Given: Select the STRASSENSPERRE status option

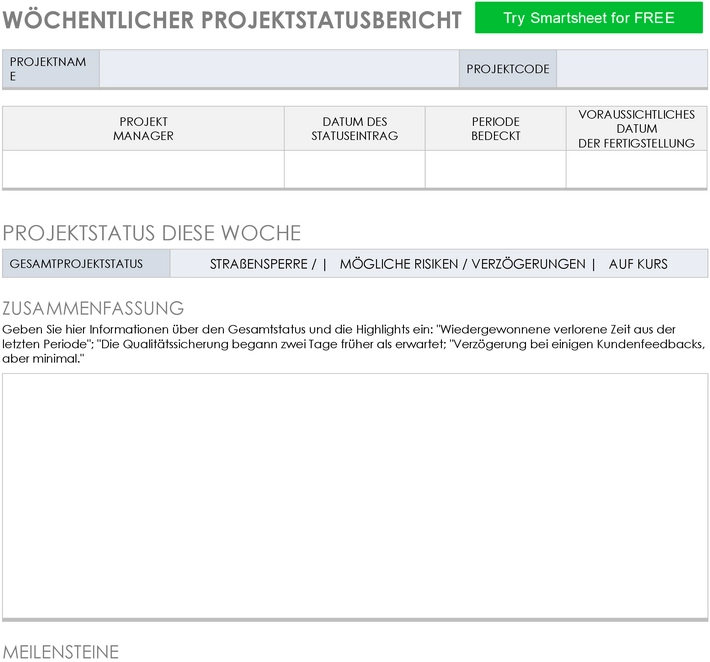Looking at the screenshot, I should 259,264.
